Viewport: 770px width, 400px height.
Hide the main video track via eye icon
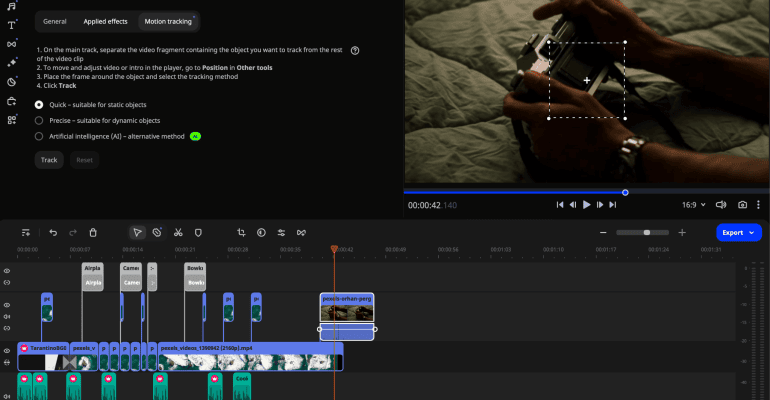(x=7, y=351)
